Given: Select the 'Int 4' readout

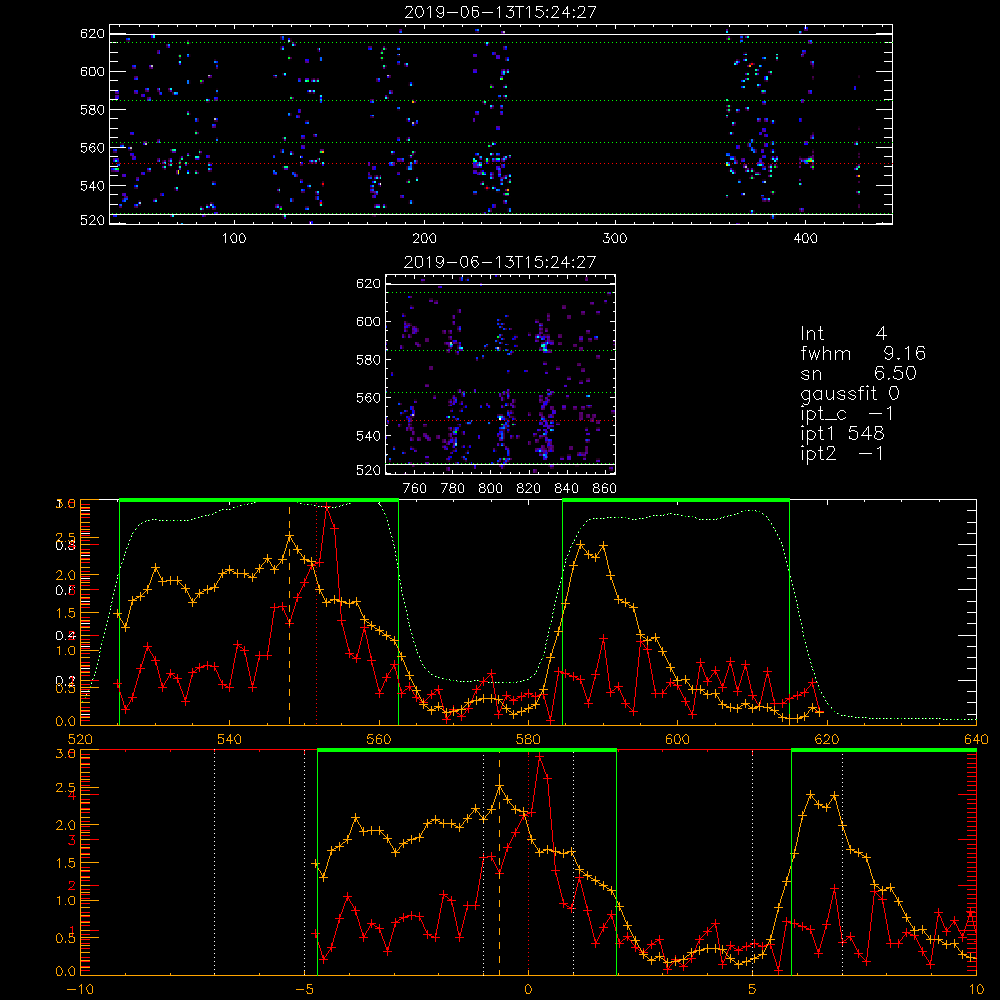Looking at the screenshot, I should 843,333.
